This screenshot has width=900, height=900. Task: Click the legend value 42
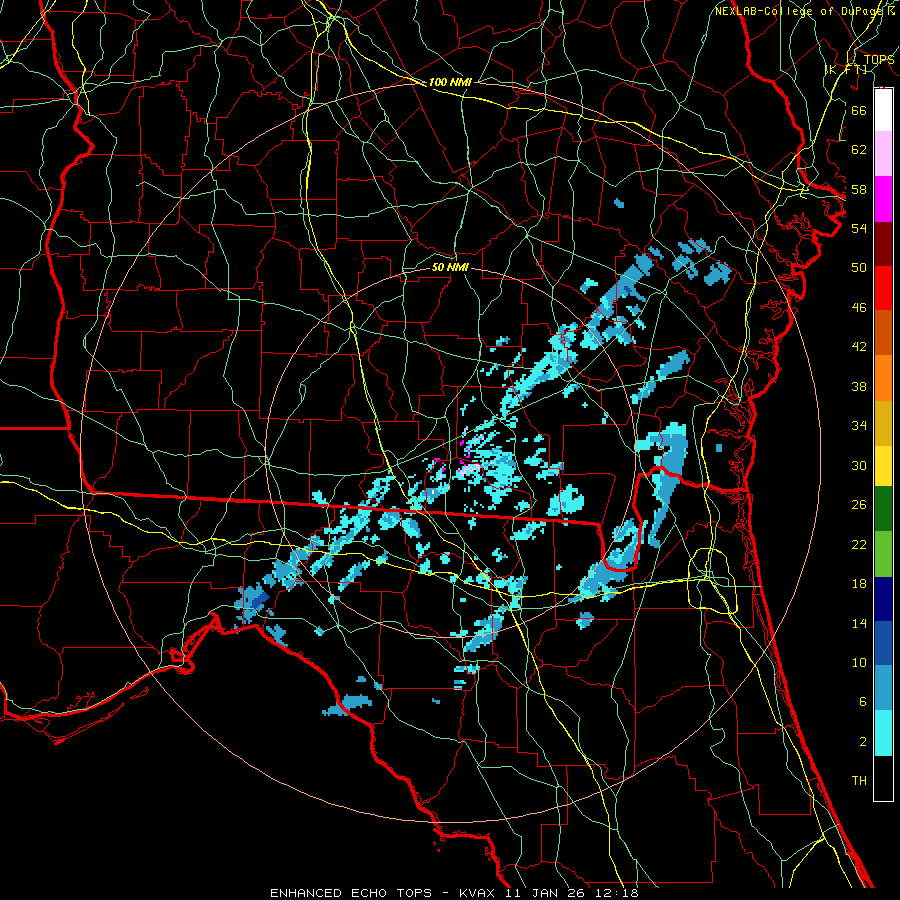tap(859, 347)
